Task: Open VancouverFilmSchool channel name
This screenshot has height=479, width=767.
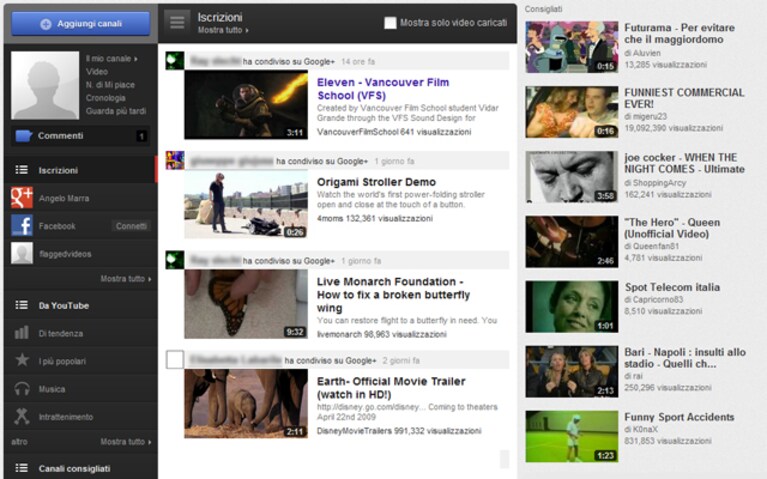Action: pyautogui.click(x=358, y=132)
